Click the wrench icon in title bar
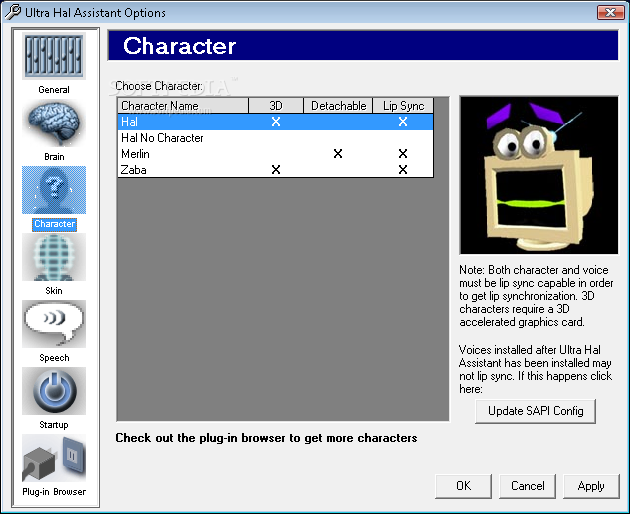The width and height of the screenshot is (630, 514). coord(12,12)
